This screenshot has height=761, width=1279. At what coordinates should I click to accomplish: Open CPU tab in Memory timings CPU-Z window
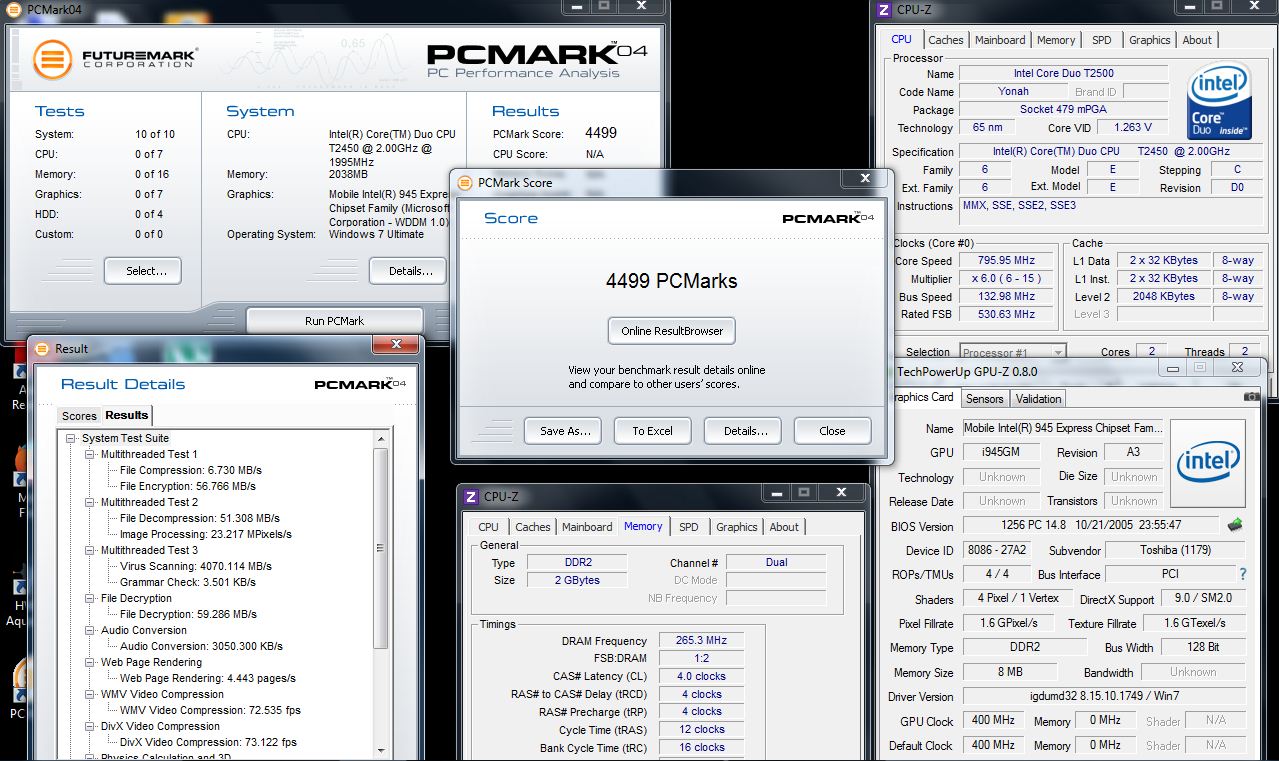coord(488,527)
